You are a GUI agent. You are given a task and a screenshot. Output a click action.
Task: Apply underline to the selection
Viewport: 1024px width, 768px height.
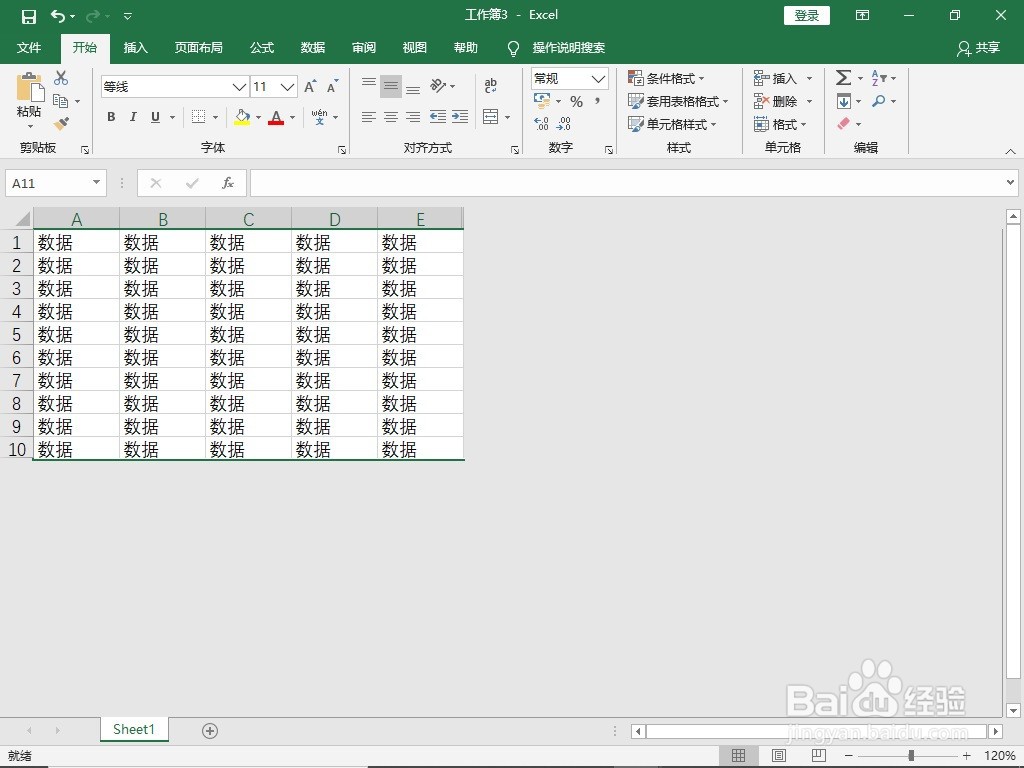(156, 117)
